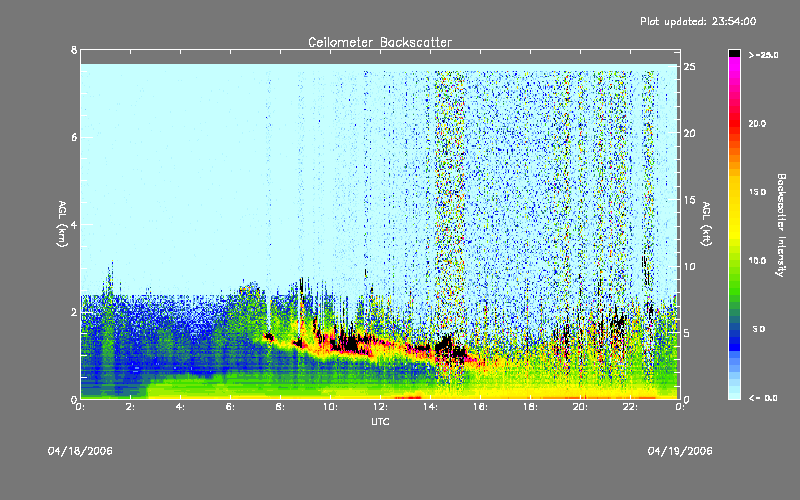800x500 pixels.
Task: Click the start date "04/18/2006"
Action: 80,451
